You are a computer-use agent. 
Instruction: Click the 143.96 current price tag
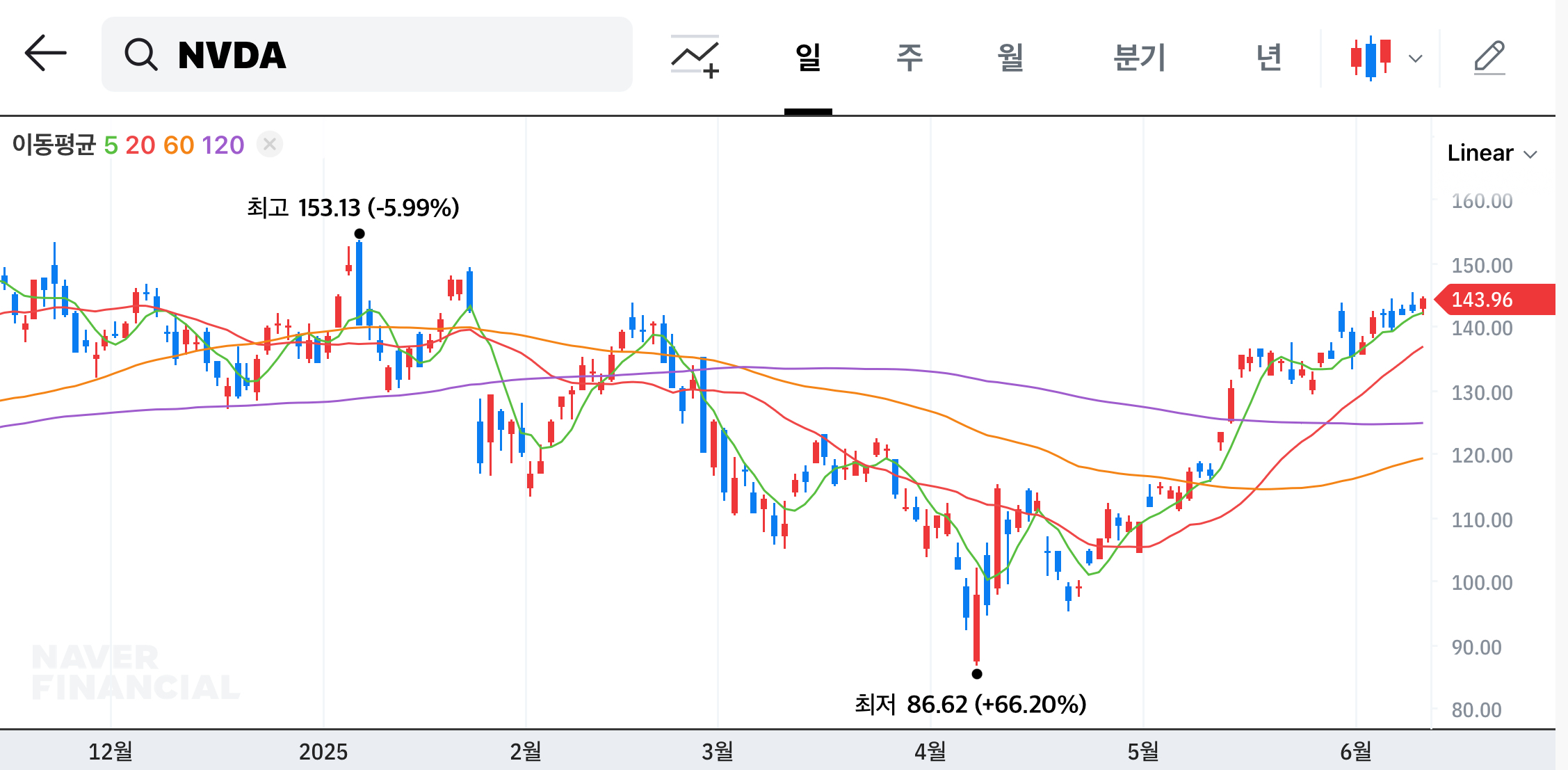pos(1495,300)
